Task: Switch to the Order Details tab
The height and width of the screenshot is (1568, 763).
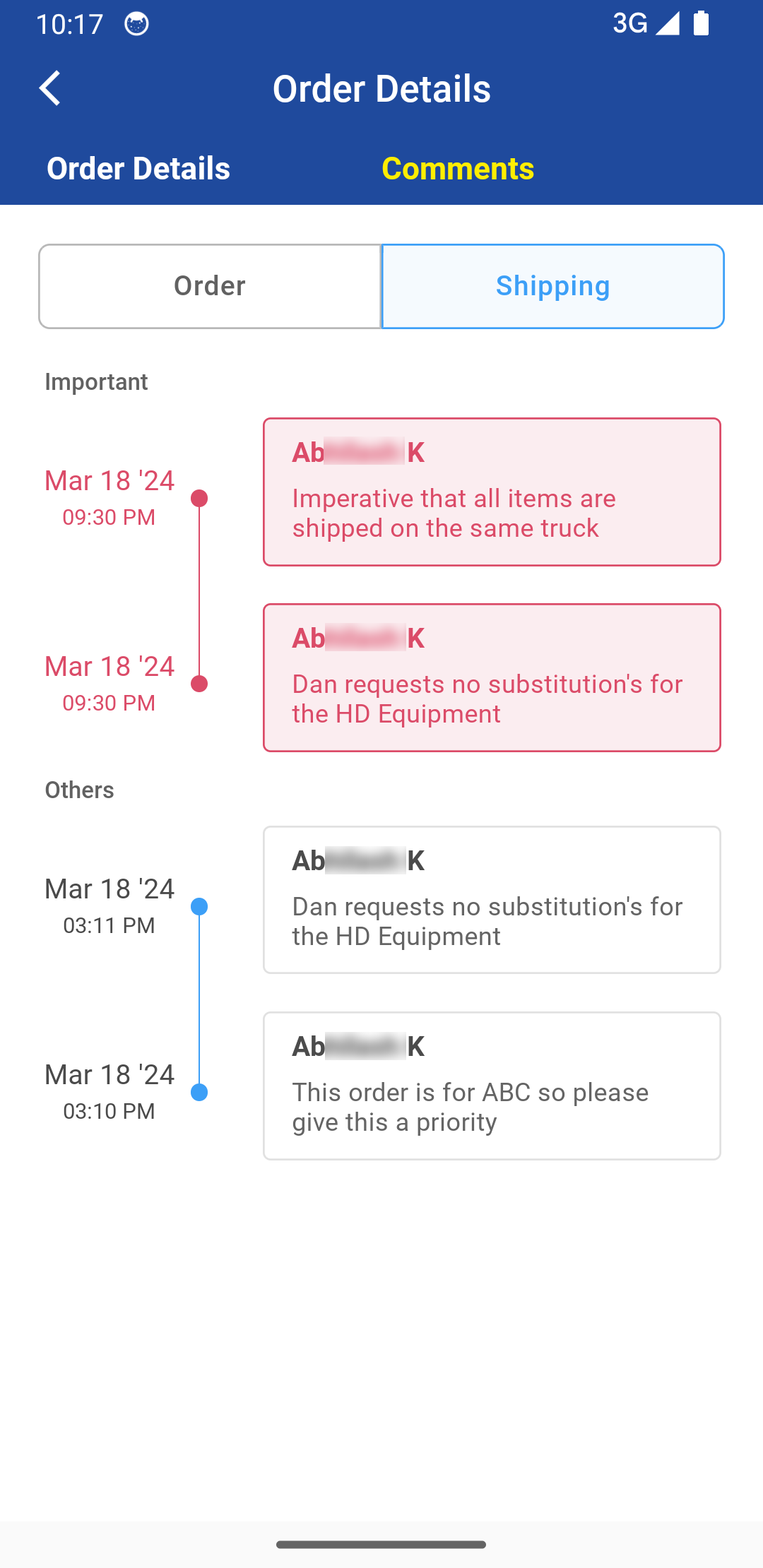Action: pos(138,168)
